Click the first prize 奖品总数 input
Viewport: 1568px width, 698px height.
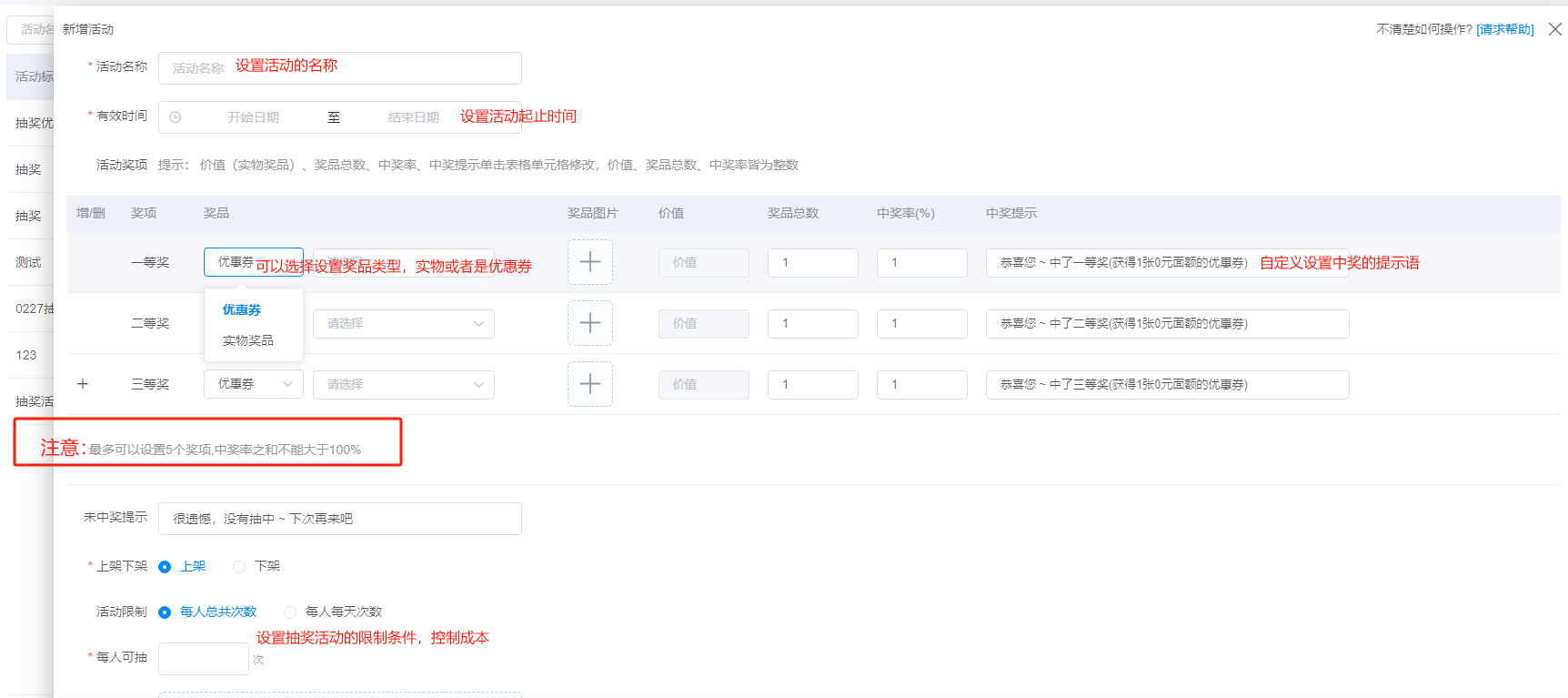(x=812, y=262)
